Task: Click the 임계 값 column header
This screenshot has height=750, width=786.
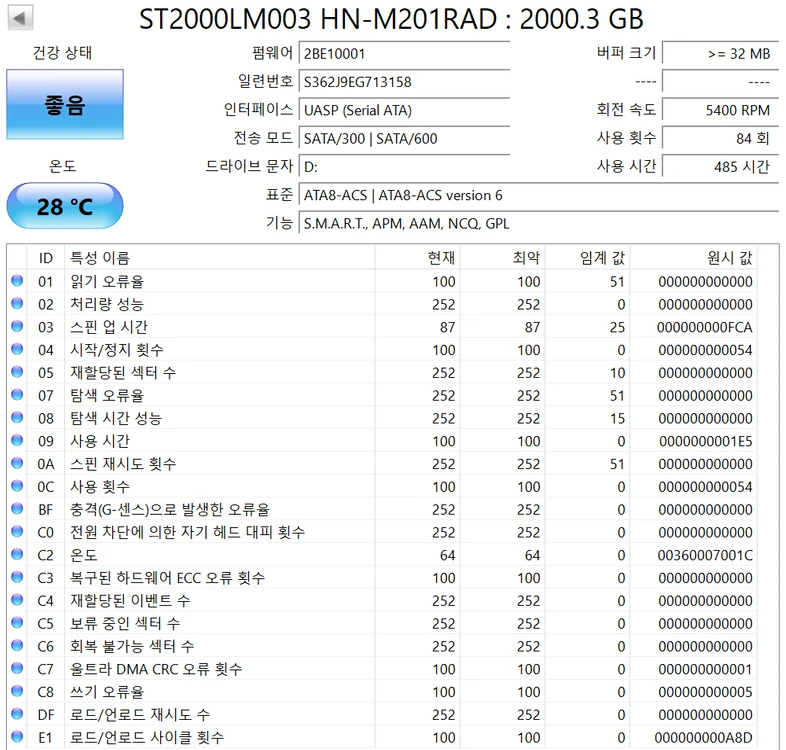Action: click(x=587, y=258)
